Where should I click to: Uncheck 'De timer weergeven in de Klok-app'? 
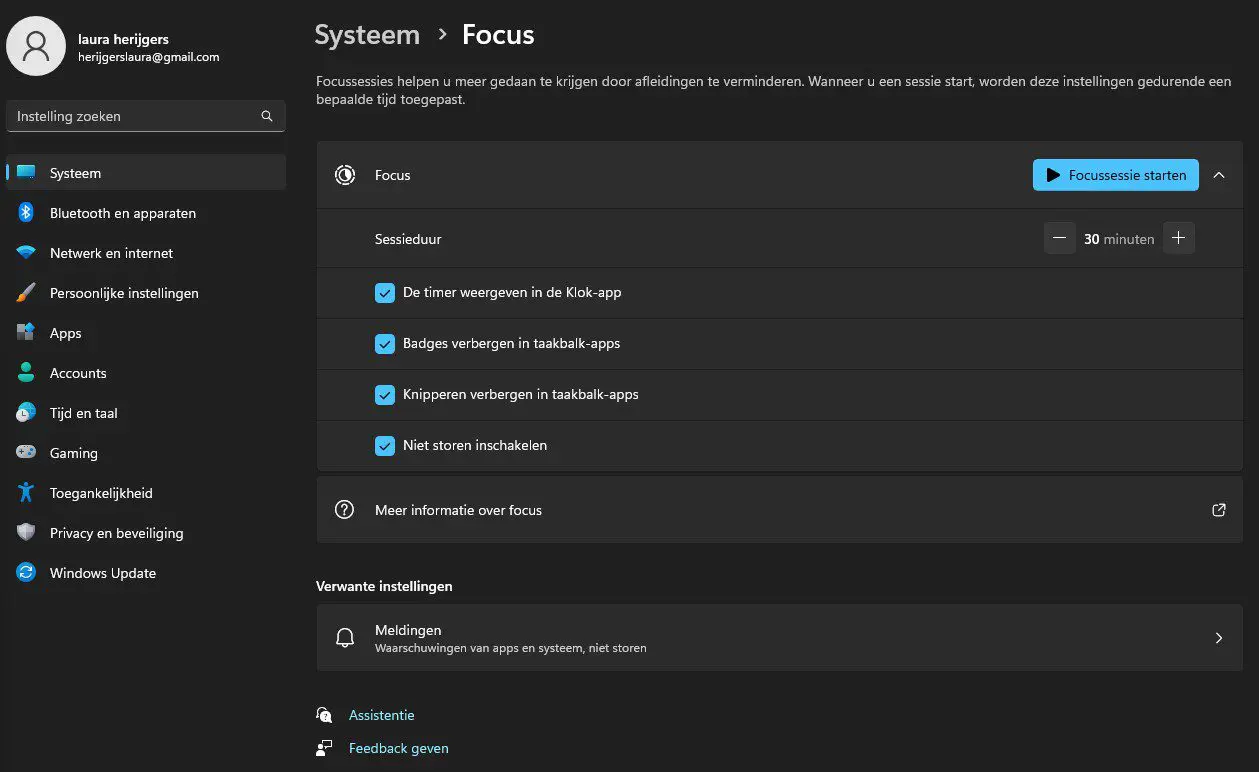[385, 293]
